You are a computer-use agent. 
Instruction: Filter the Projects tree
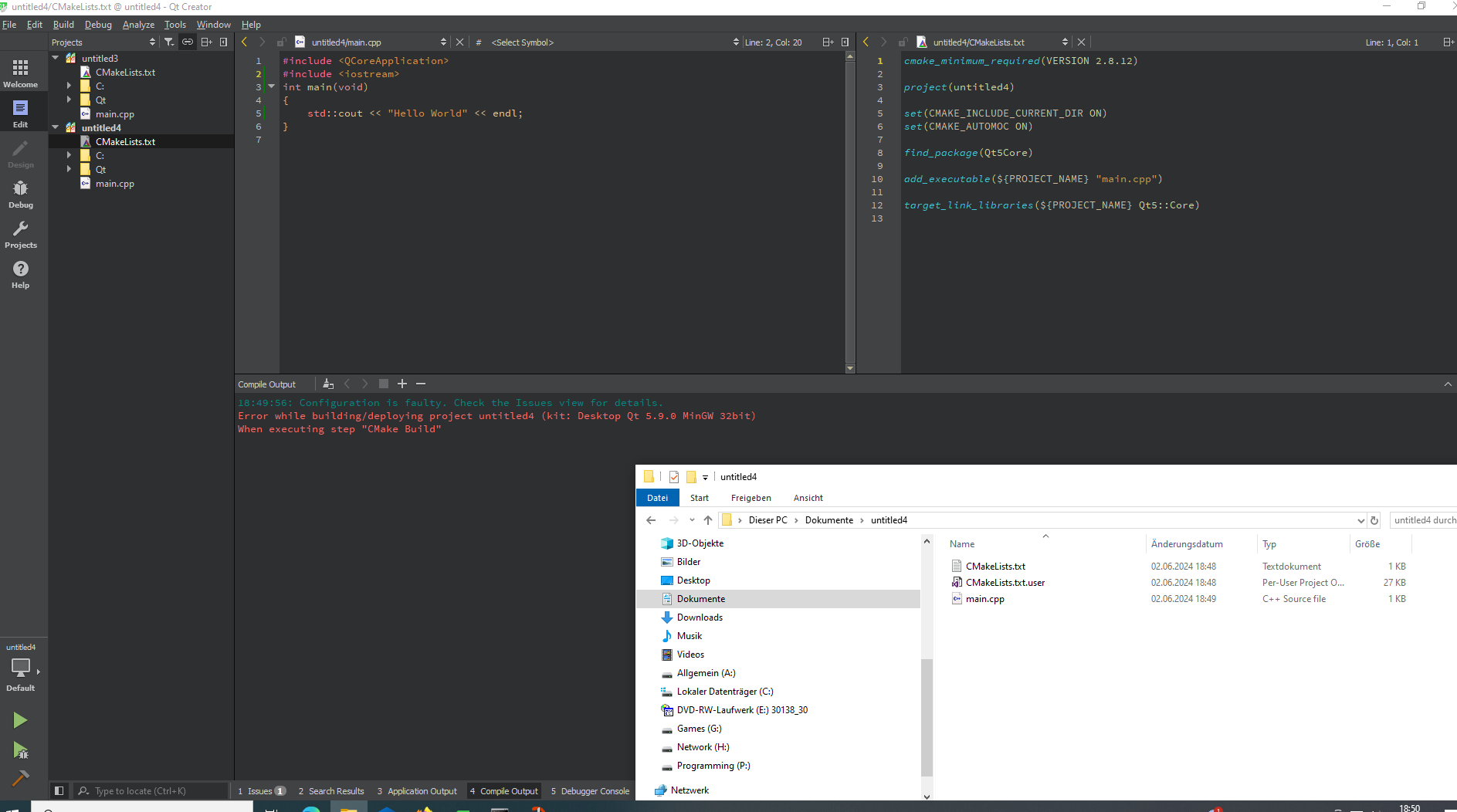[x=169, y=42]
